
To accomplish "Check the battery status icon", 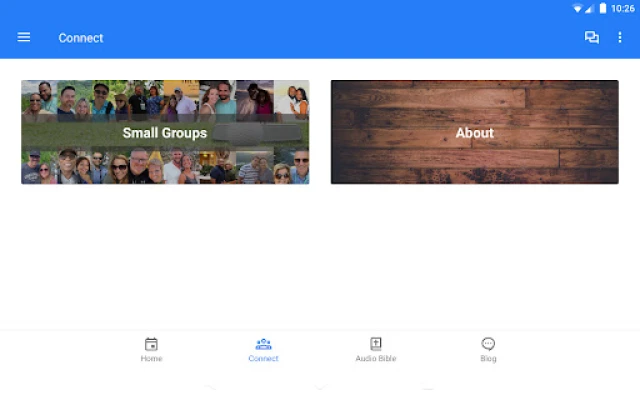I will click(603, 8).
